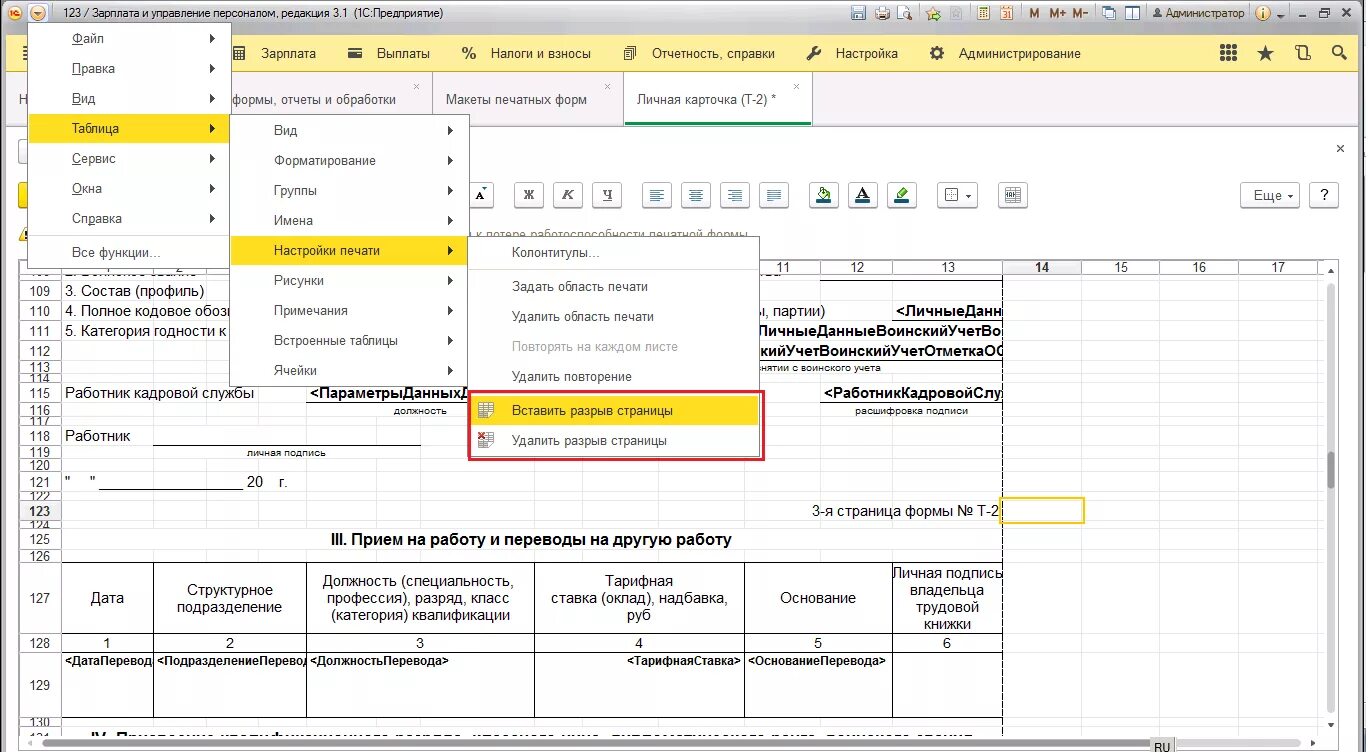Screen dimensions: 1368x752
Task: Open the Справка menu
Action: click(x=129, y=219)
